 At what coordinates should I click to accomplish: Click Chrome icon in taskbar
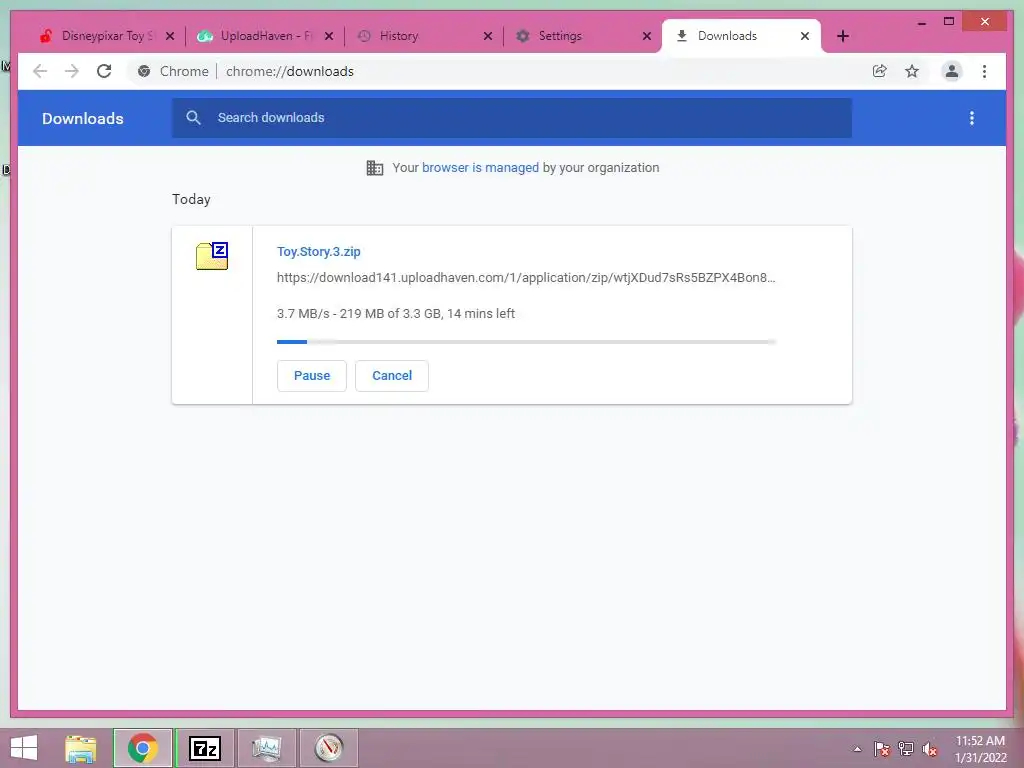pyautogui.click(x=142, y=748)
